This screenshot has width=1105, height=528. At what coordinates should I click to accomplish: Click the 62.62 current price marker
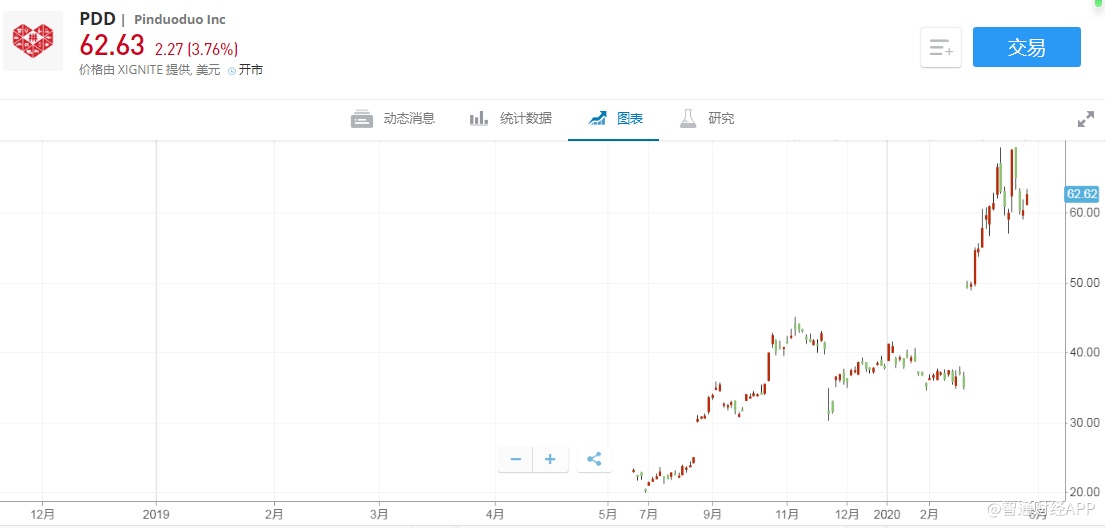pyautogui.click(x=1082, y=194)
